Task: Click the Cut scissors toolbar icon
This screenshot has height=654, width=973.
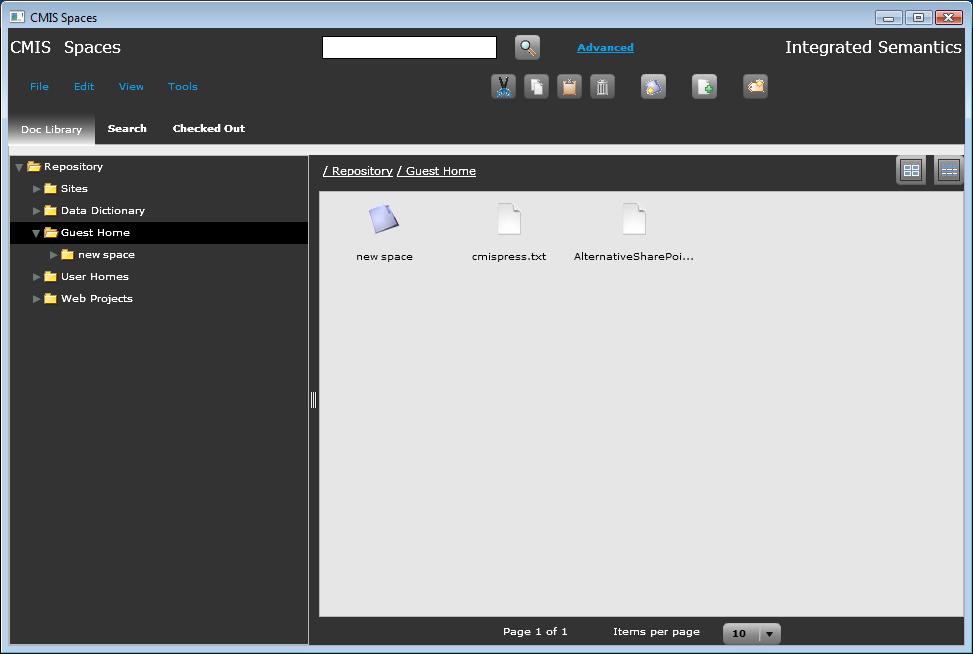Action: point(504,87)
